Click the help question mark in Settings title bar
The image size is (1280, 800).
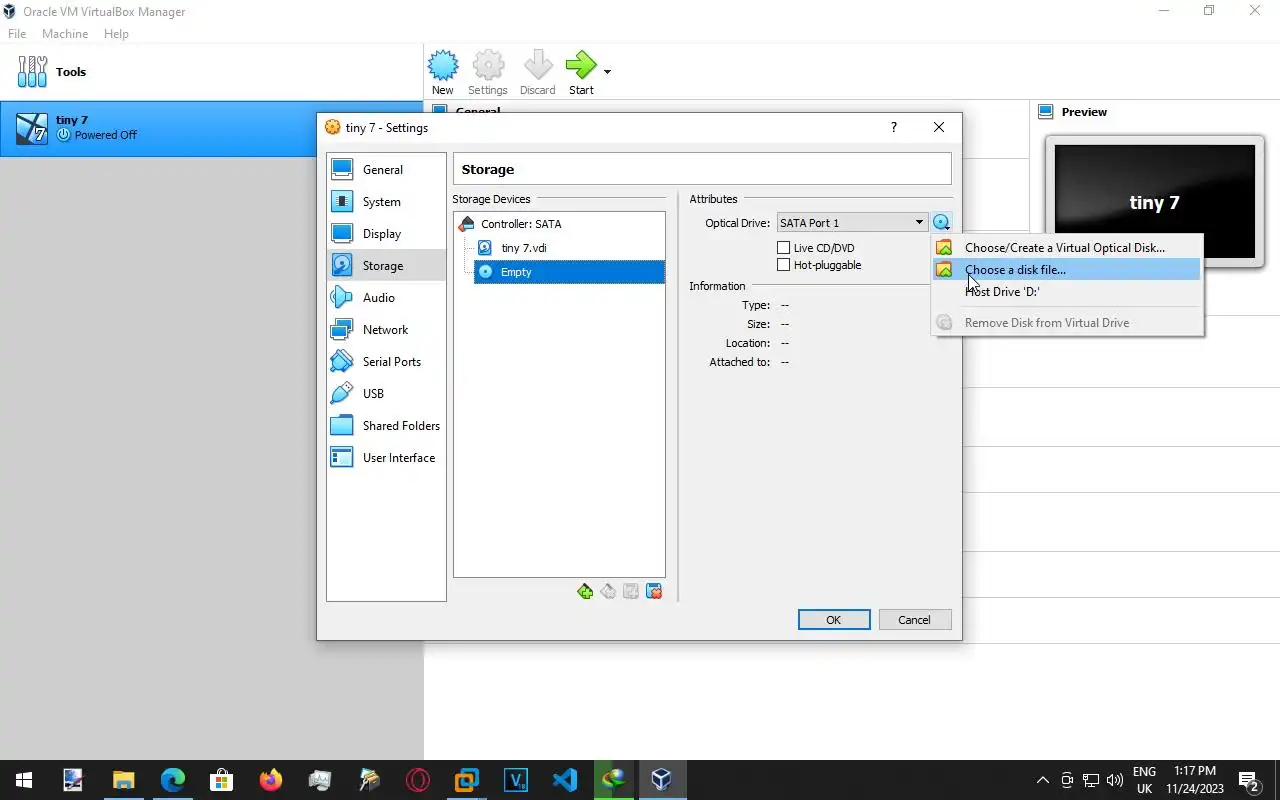coord(893,127)
